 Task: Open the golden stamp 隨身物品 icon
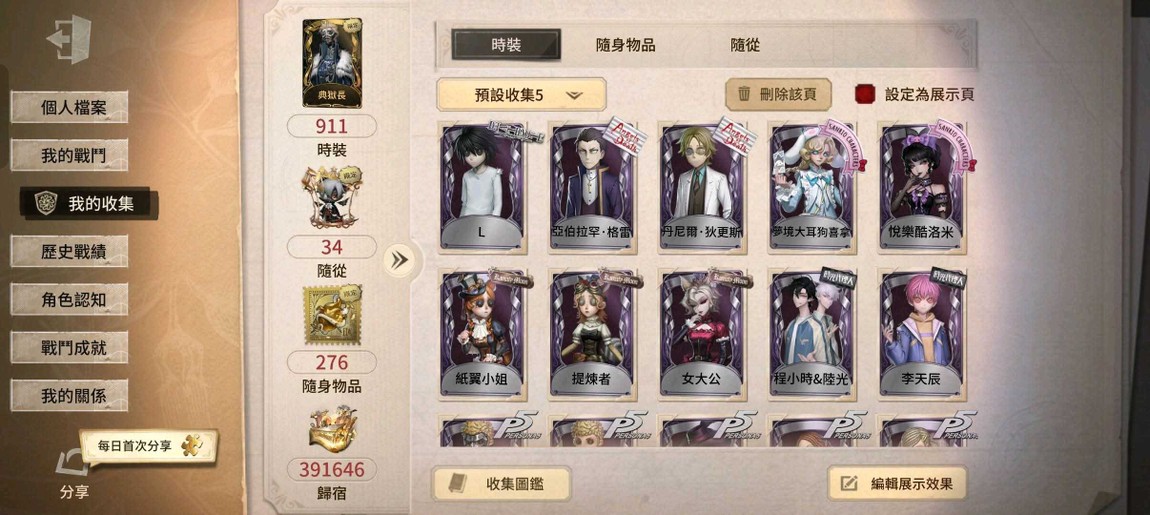(332, 315)
